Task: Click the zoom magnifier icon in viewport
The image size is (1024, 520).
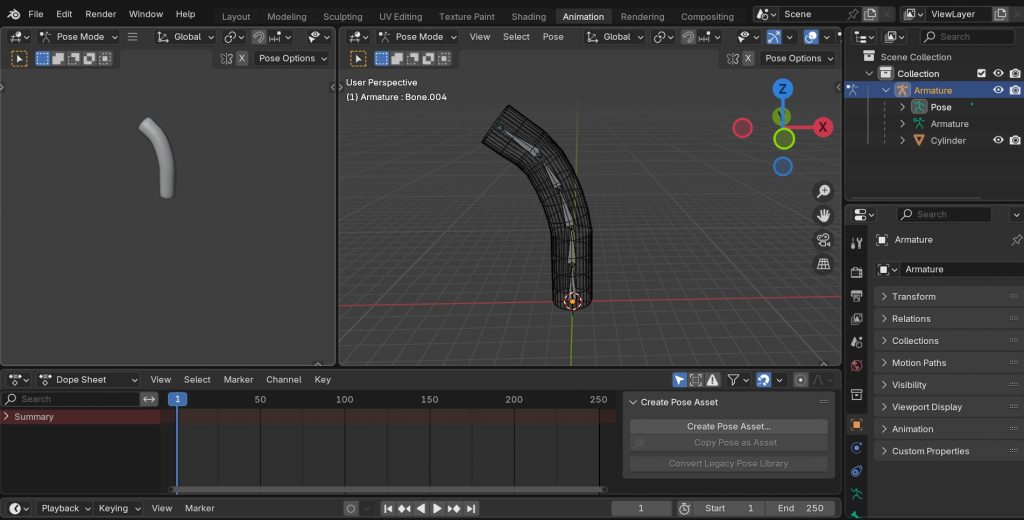Action: 824,191
